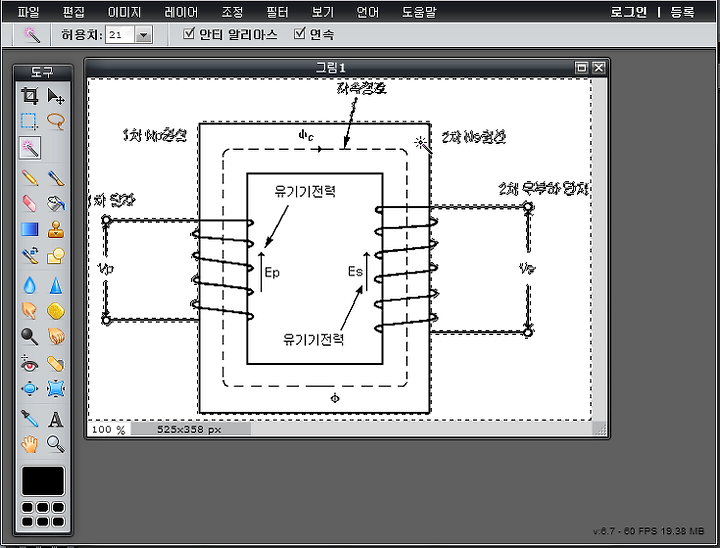The height and width of the screenshot is (548, 720).
Task: Open the 허용치 tolerance dropdown arrow
Action: pos(144,35)
